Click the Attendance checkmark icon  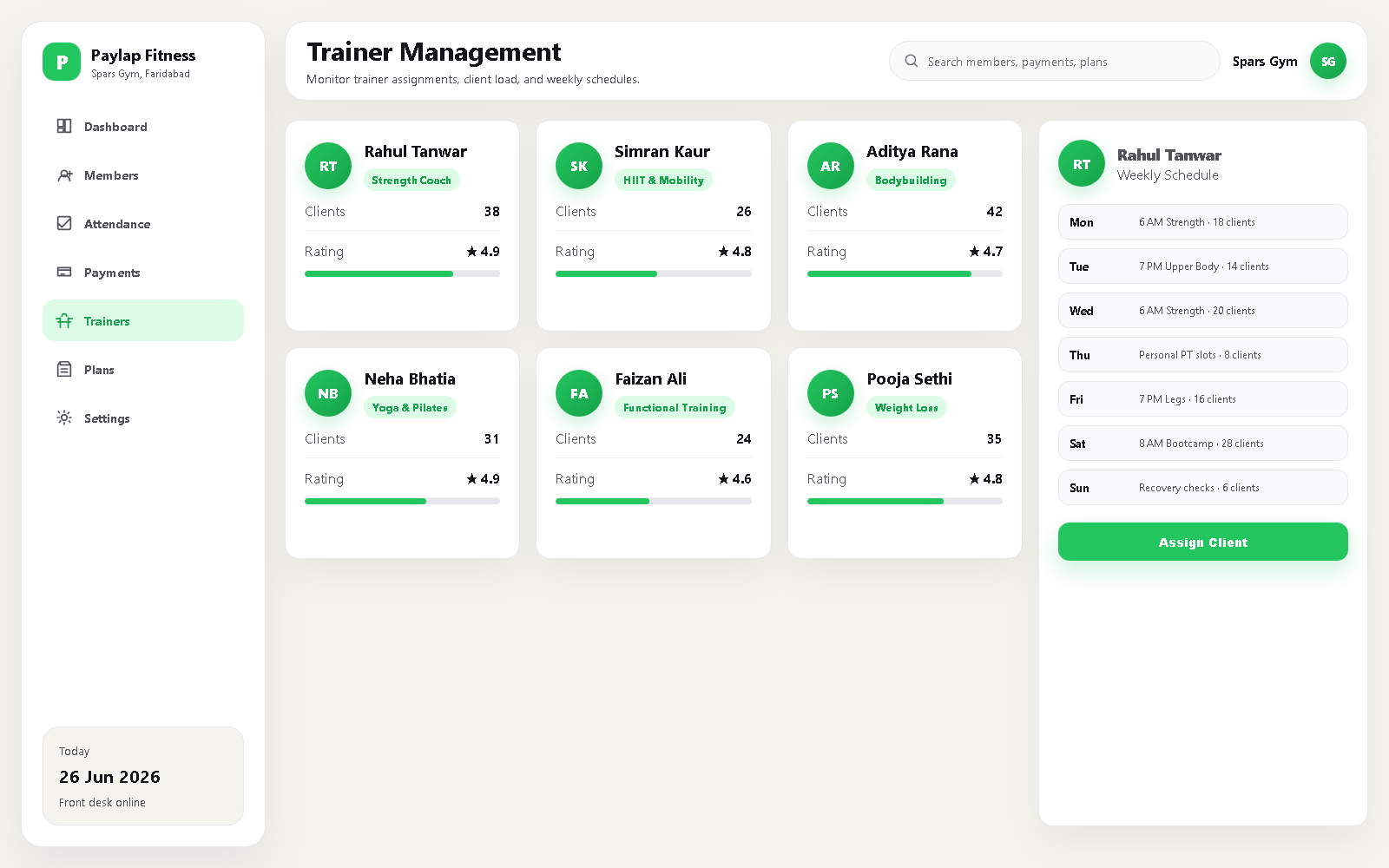[x=64, y=223]
